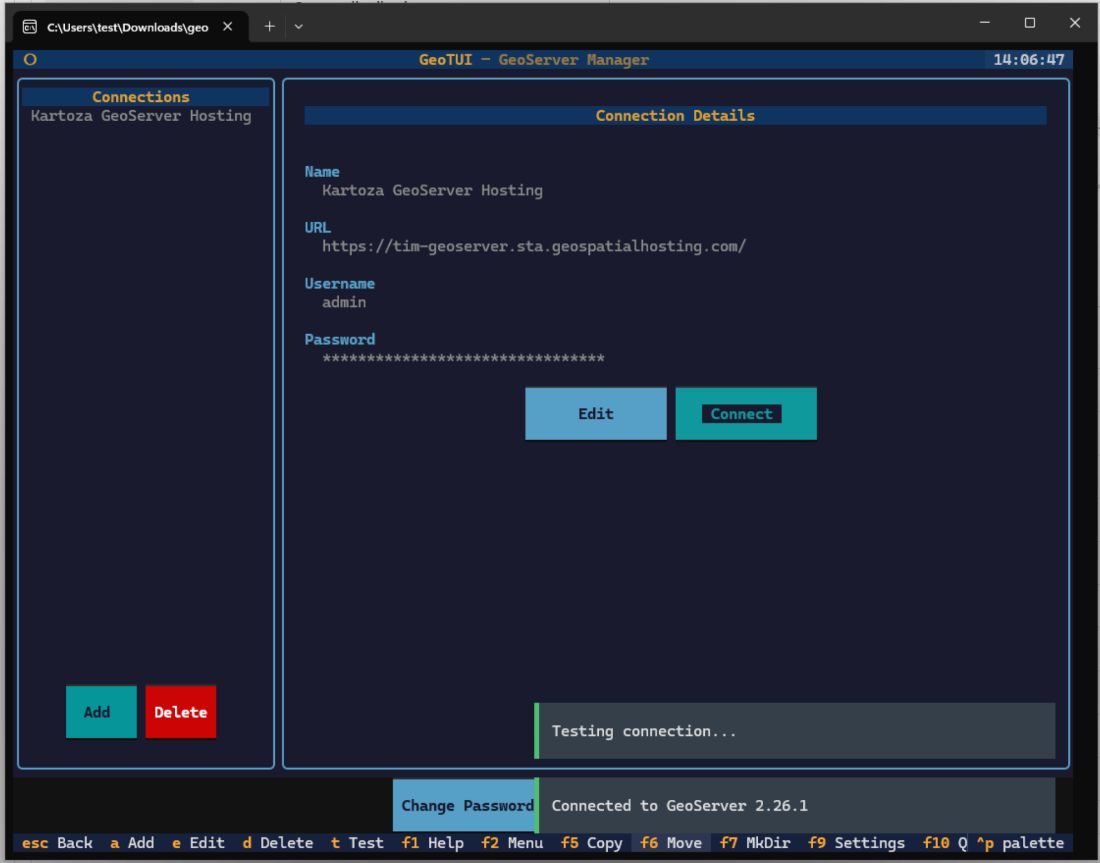
Task: Click the Password field label
Action: (340, 340)
